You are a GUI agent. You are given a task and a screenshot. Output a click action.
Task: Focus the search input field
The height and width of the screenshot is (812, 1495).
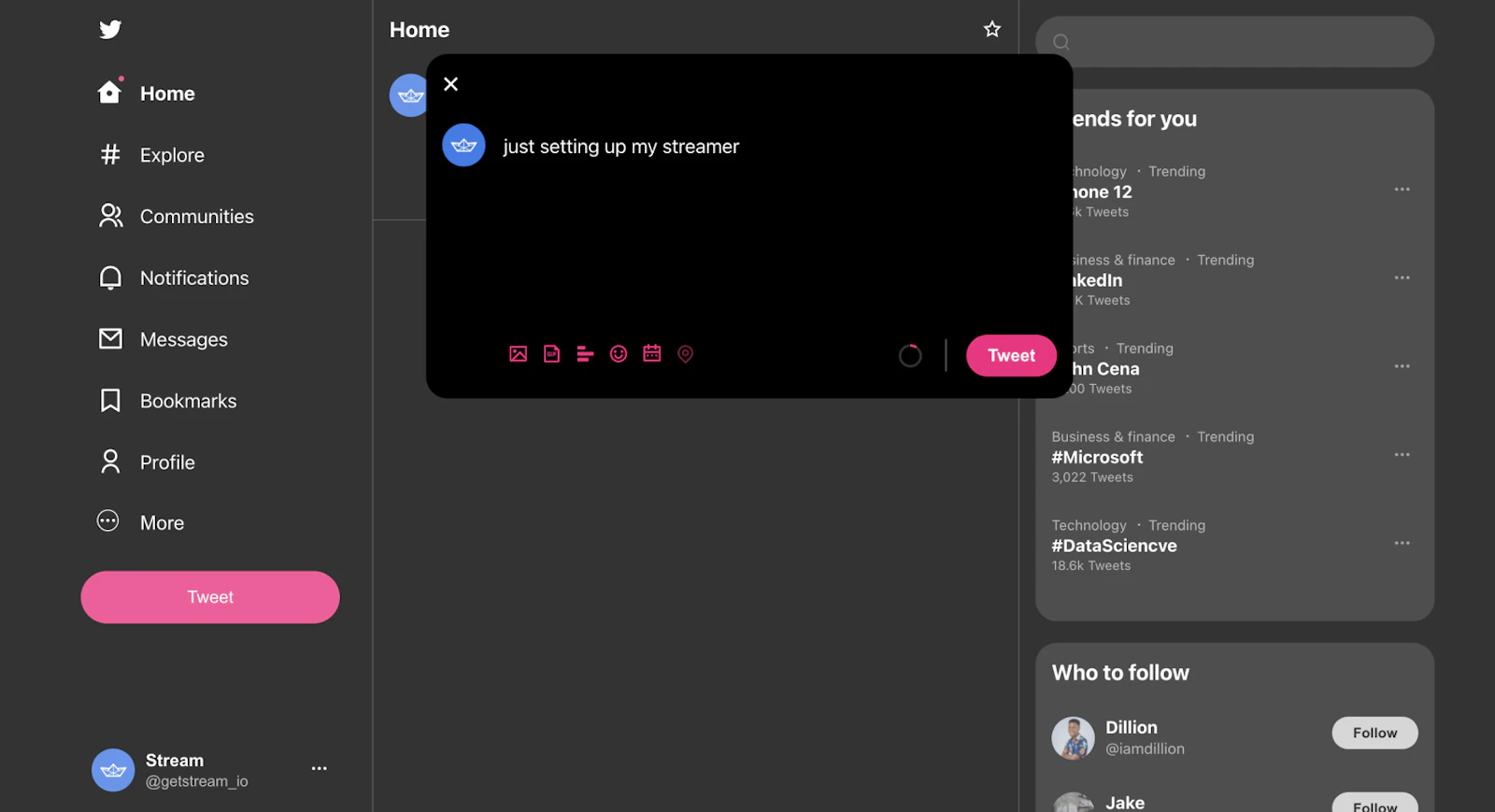(x=1234, y=41)
